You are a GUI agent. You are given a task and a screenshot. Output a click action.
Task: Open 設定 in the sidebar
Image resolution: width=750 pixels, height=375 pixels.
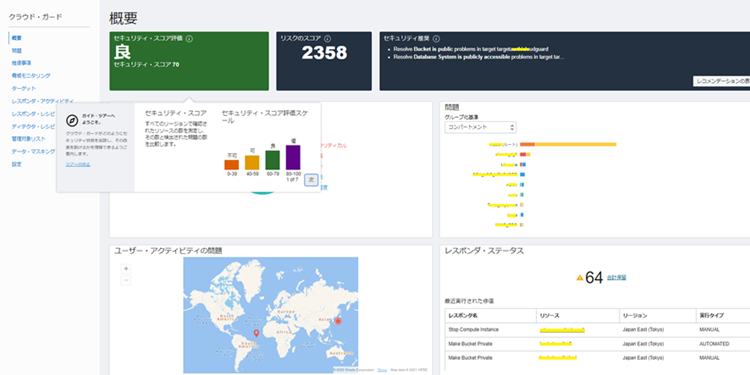pos(17,164)
